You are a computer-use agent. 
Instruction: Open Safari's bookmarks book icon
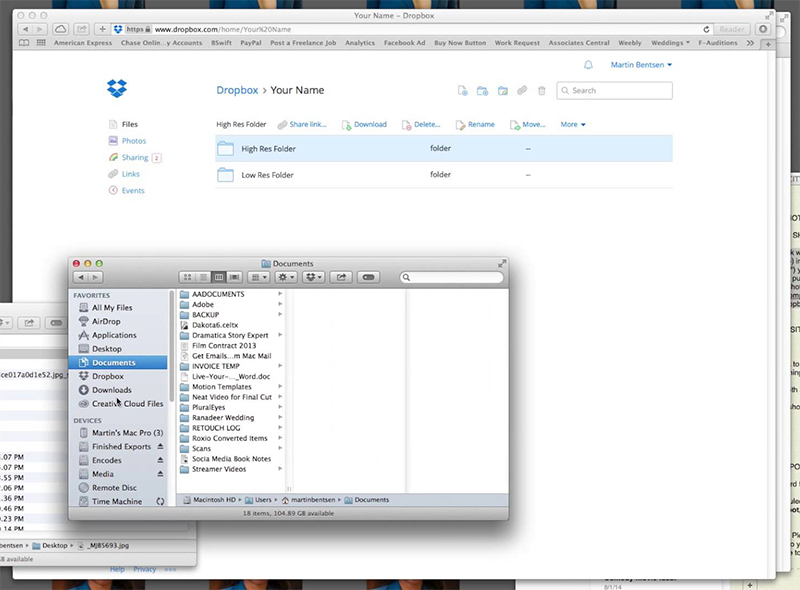click(24, 43)
